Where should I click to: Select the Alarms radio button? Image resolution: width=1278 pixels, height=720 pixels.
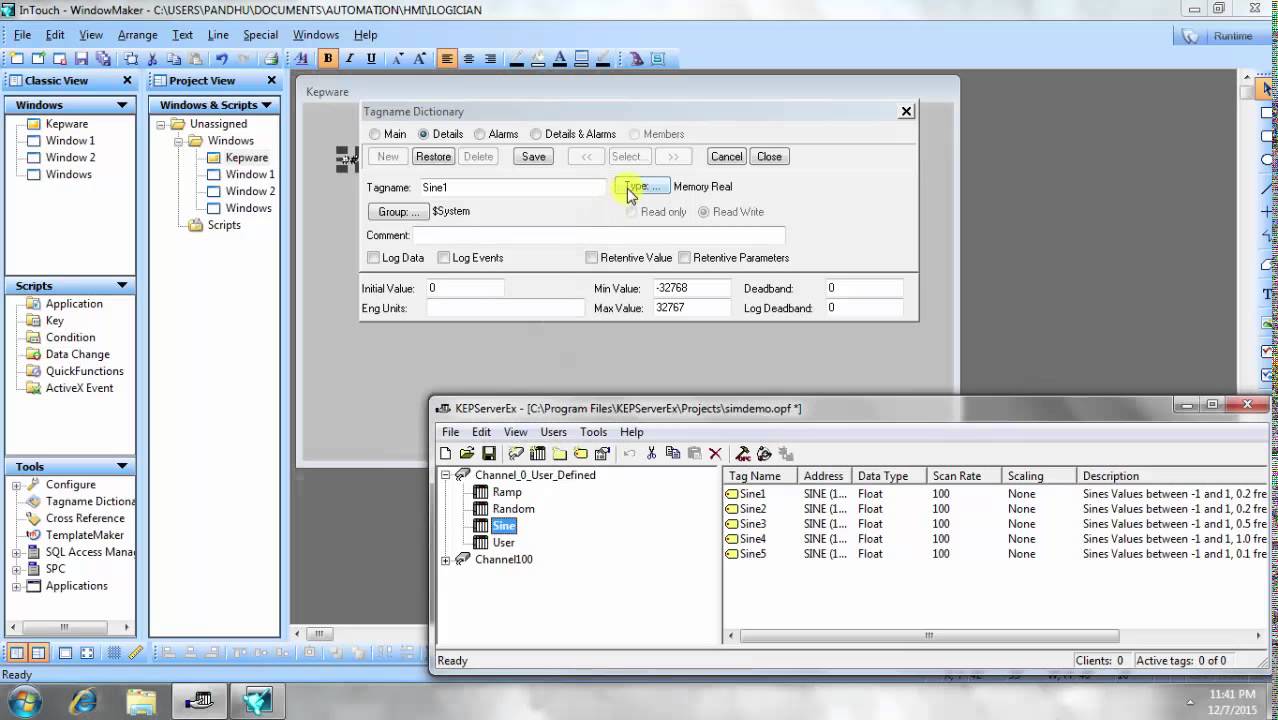480,134
